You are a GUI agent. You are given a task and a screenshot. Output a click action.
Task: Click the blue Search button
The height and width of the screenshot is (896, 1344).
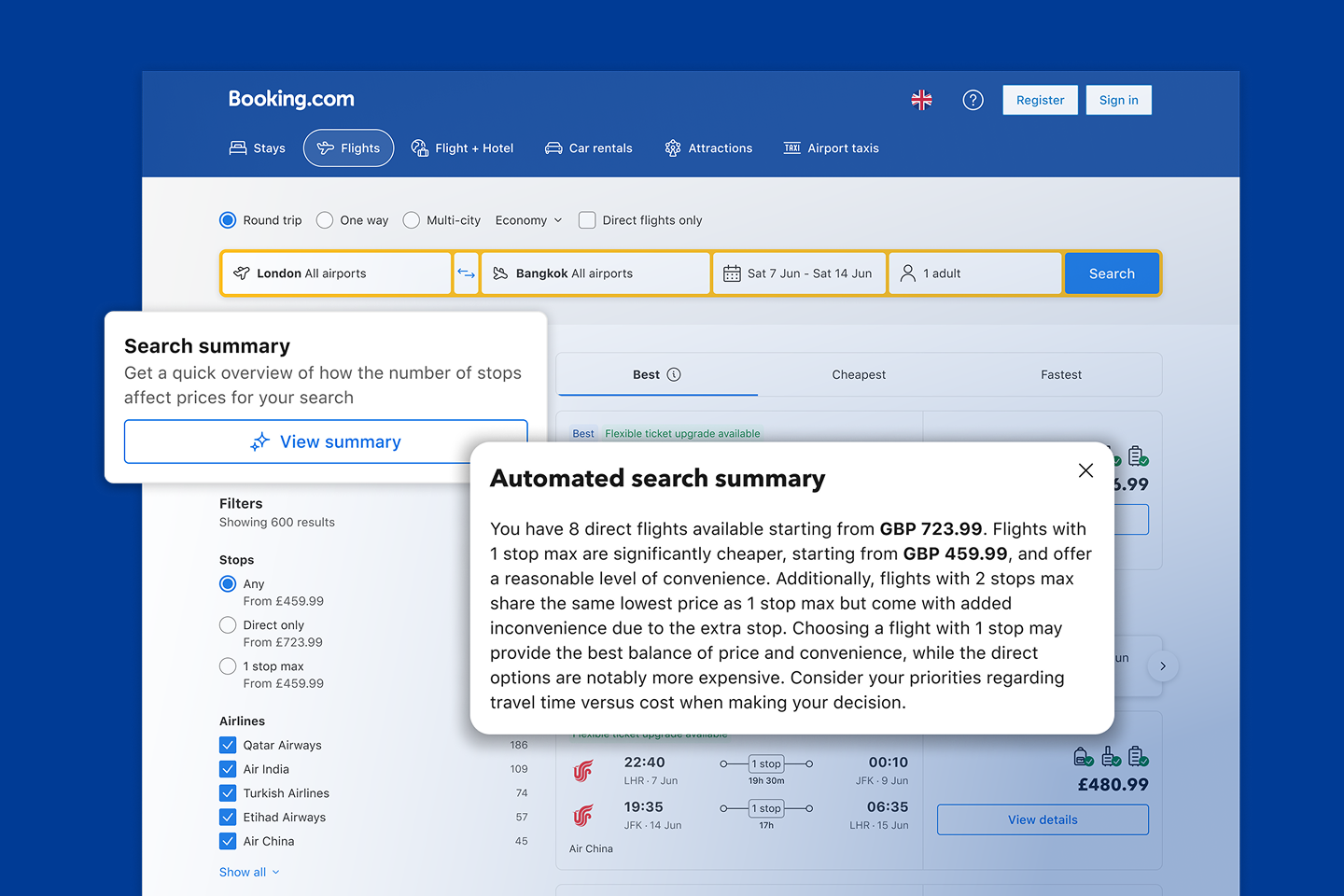1112,273
